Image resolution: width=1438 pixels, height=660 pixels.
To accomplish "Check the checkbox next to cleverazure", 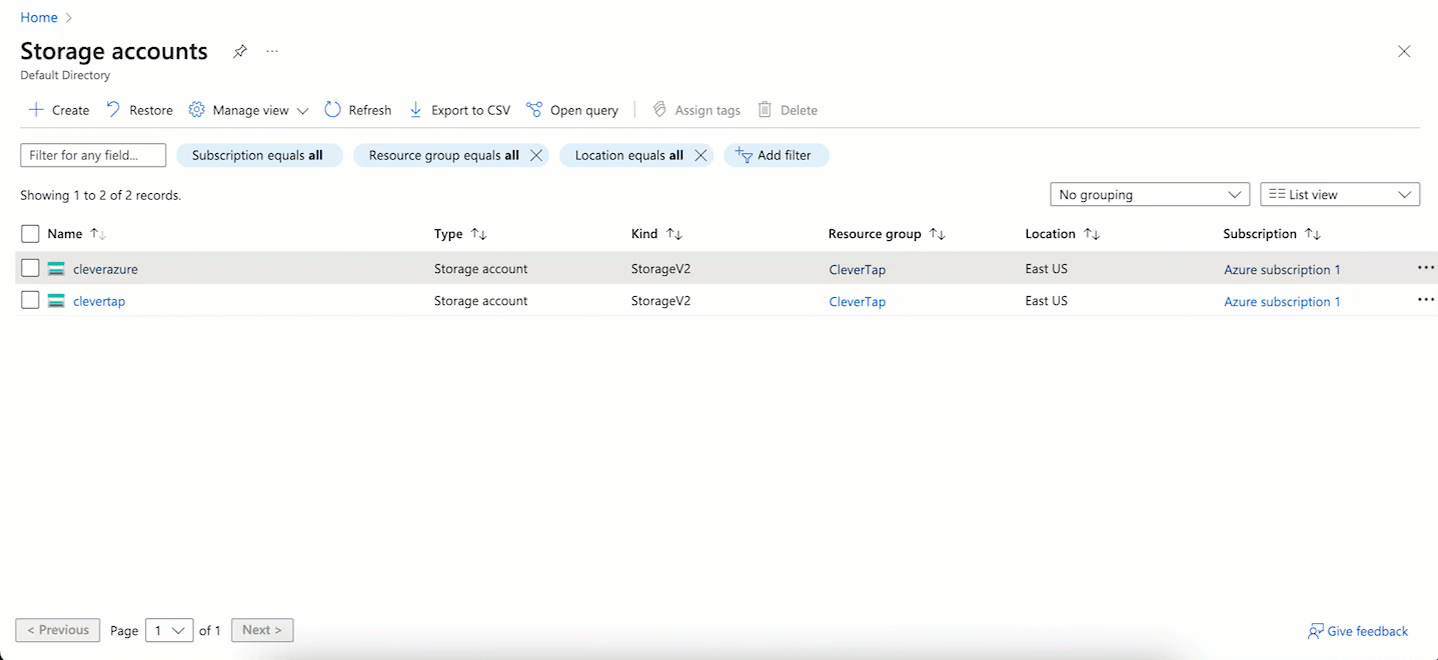I will coord(29,268).
